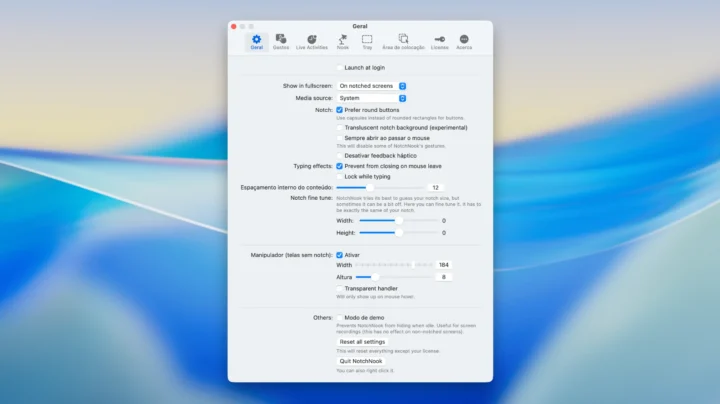720x404 pixels.
Task: Open the Área de colocação tab
Action: point(404,41)
